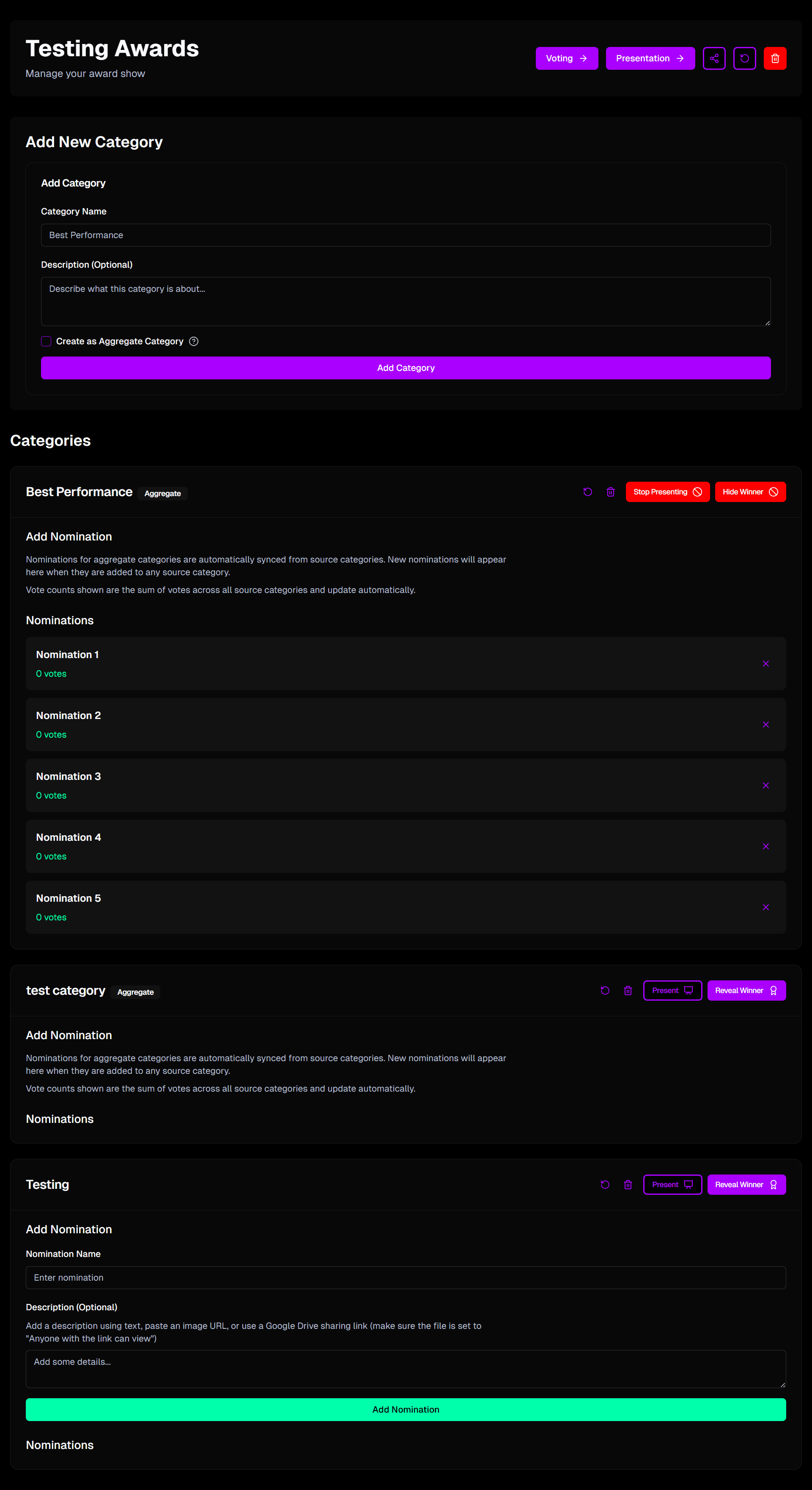
Task: Remove Nomination 1 with its X icon
Action: 766,664
